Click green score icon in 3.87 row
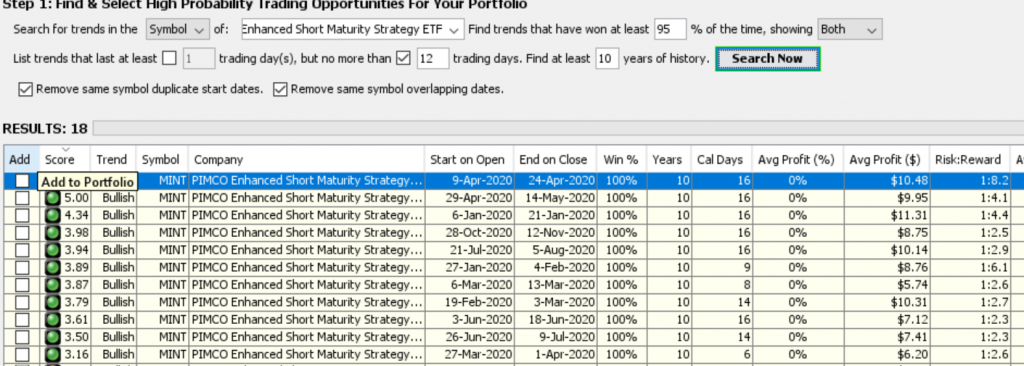 53,284
